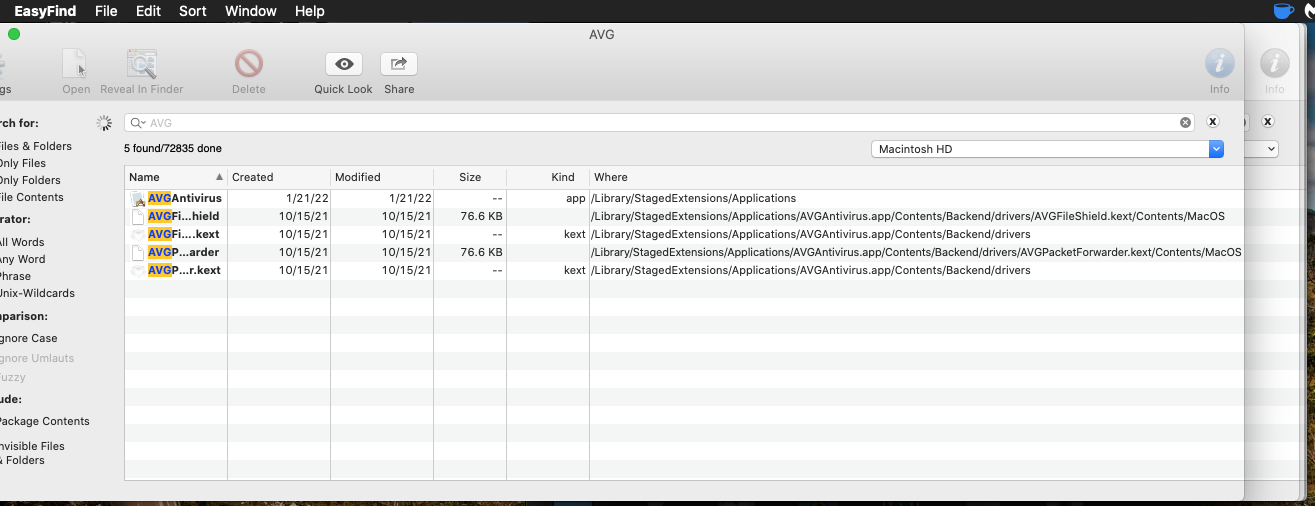Select the AVGP...r.kext result name
This screenshot has width=1315, height=506.
pos(185,270)
